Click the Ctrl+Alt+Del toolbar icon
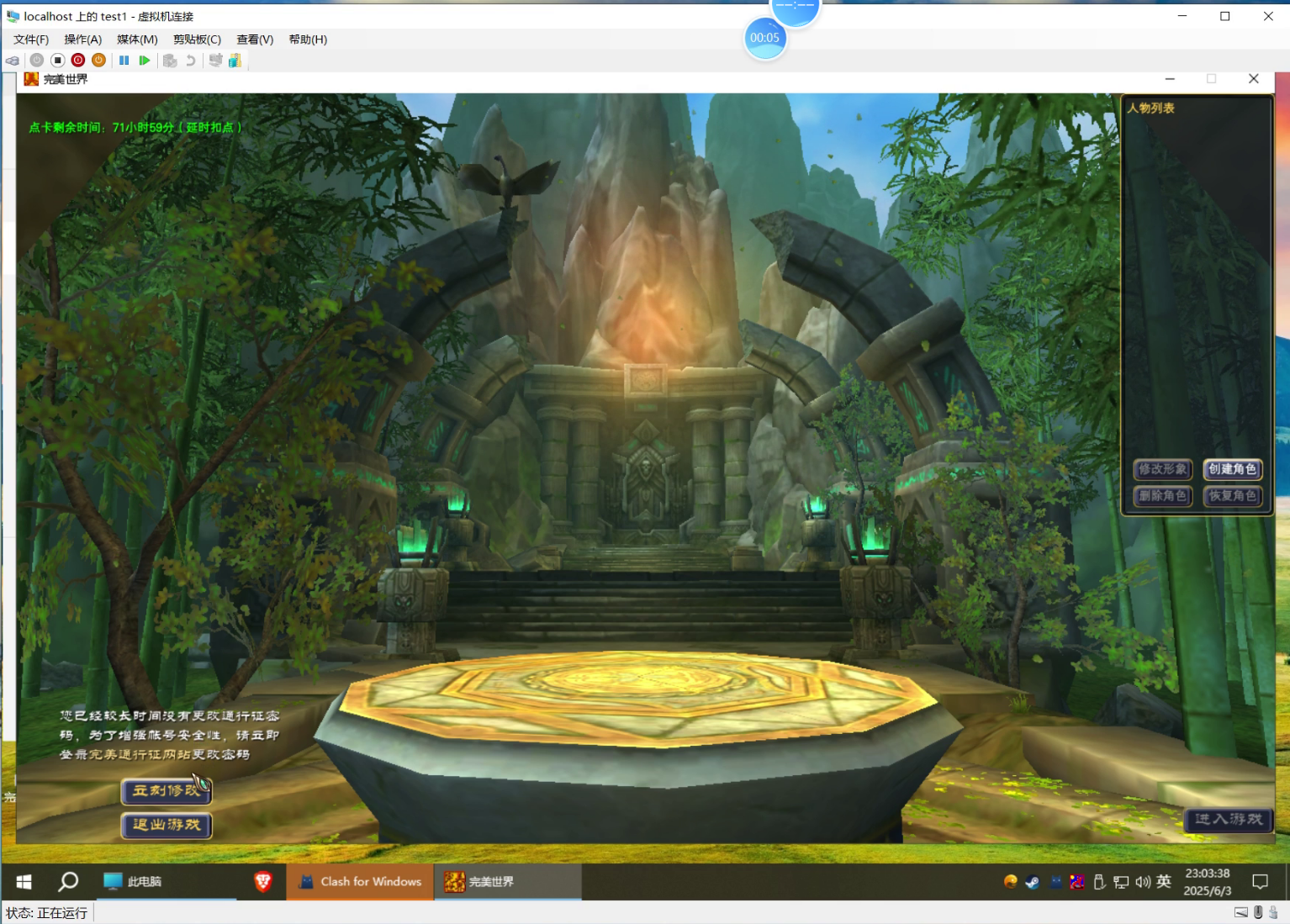1290x924 pixels. (x=13, y=61)
